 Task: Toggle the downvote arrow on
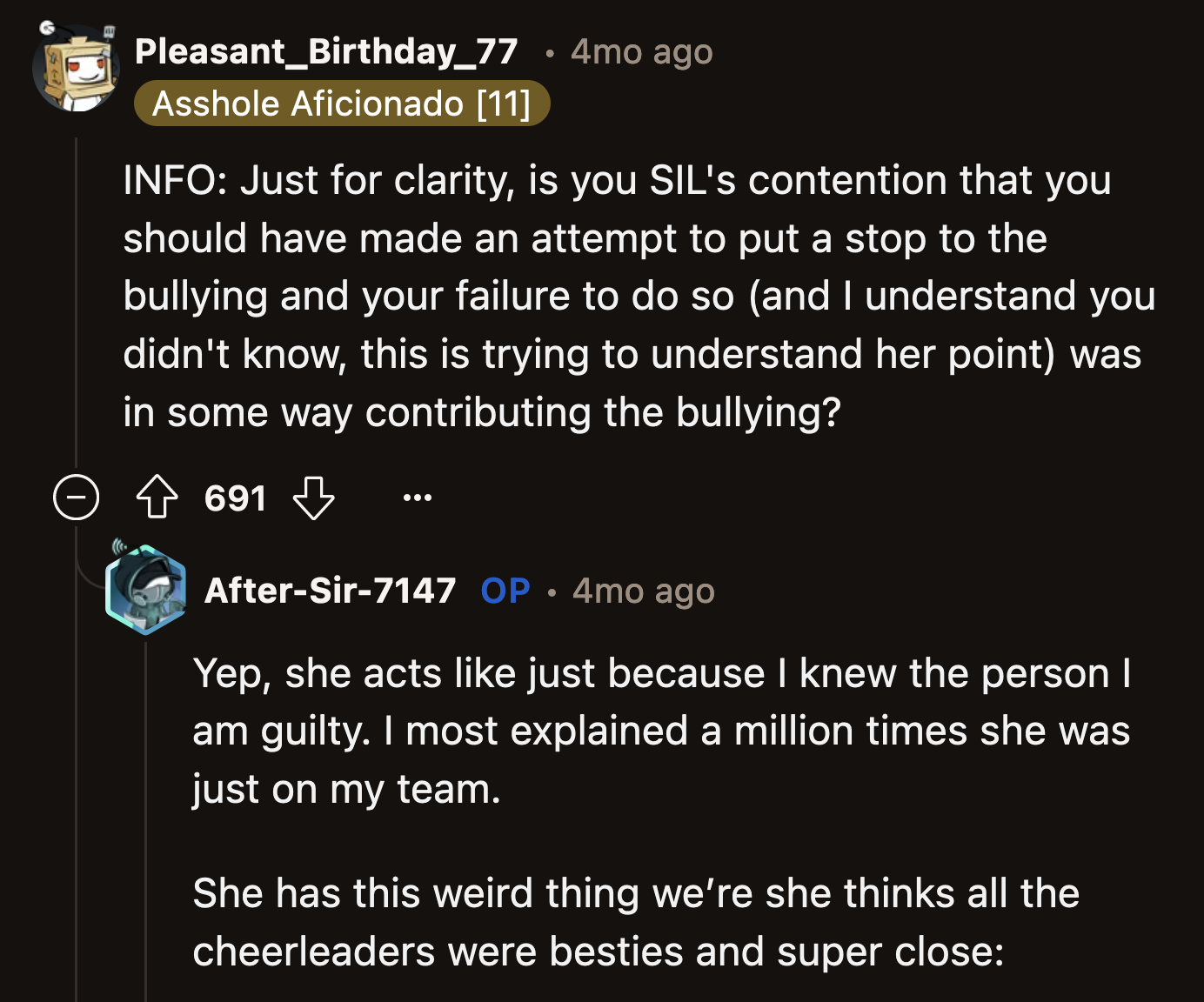click(x=314, y=498)
